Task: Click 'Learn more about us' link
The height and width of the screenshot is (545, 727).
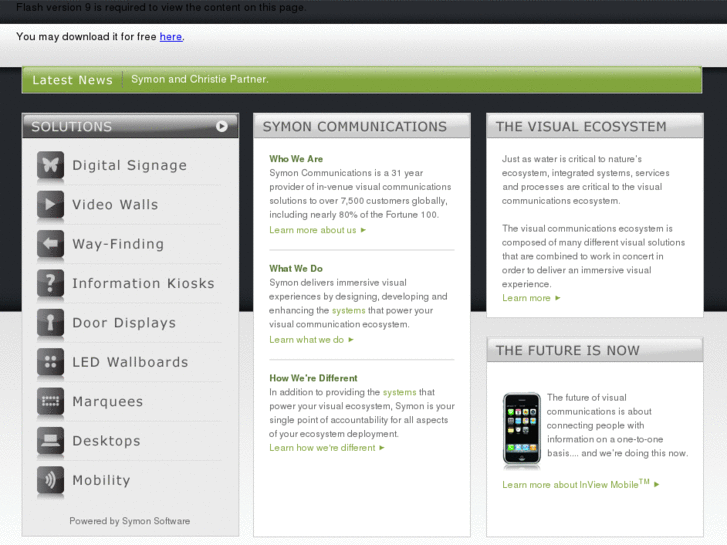Action: point(317,230)
